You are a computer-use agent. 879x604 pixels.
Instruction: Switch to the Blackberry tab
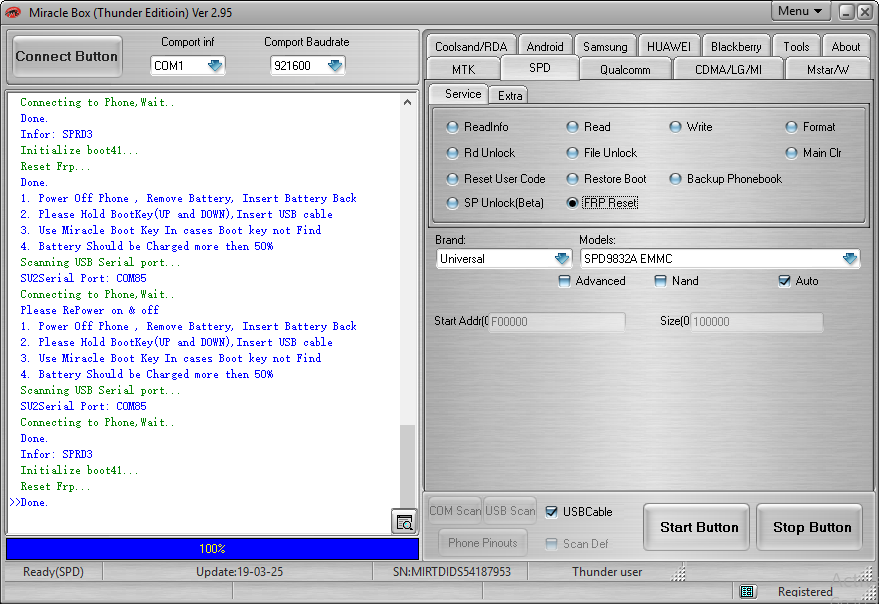point(736,47)
